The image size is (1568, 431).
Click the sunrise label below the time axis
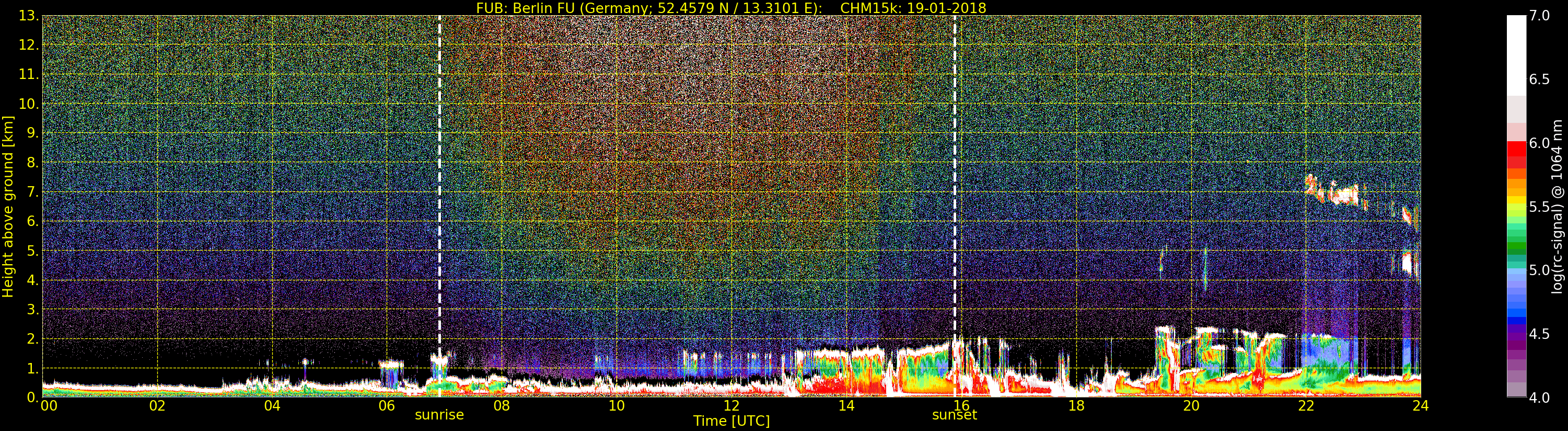coord(439,415)
